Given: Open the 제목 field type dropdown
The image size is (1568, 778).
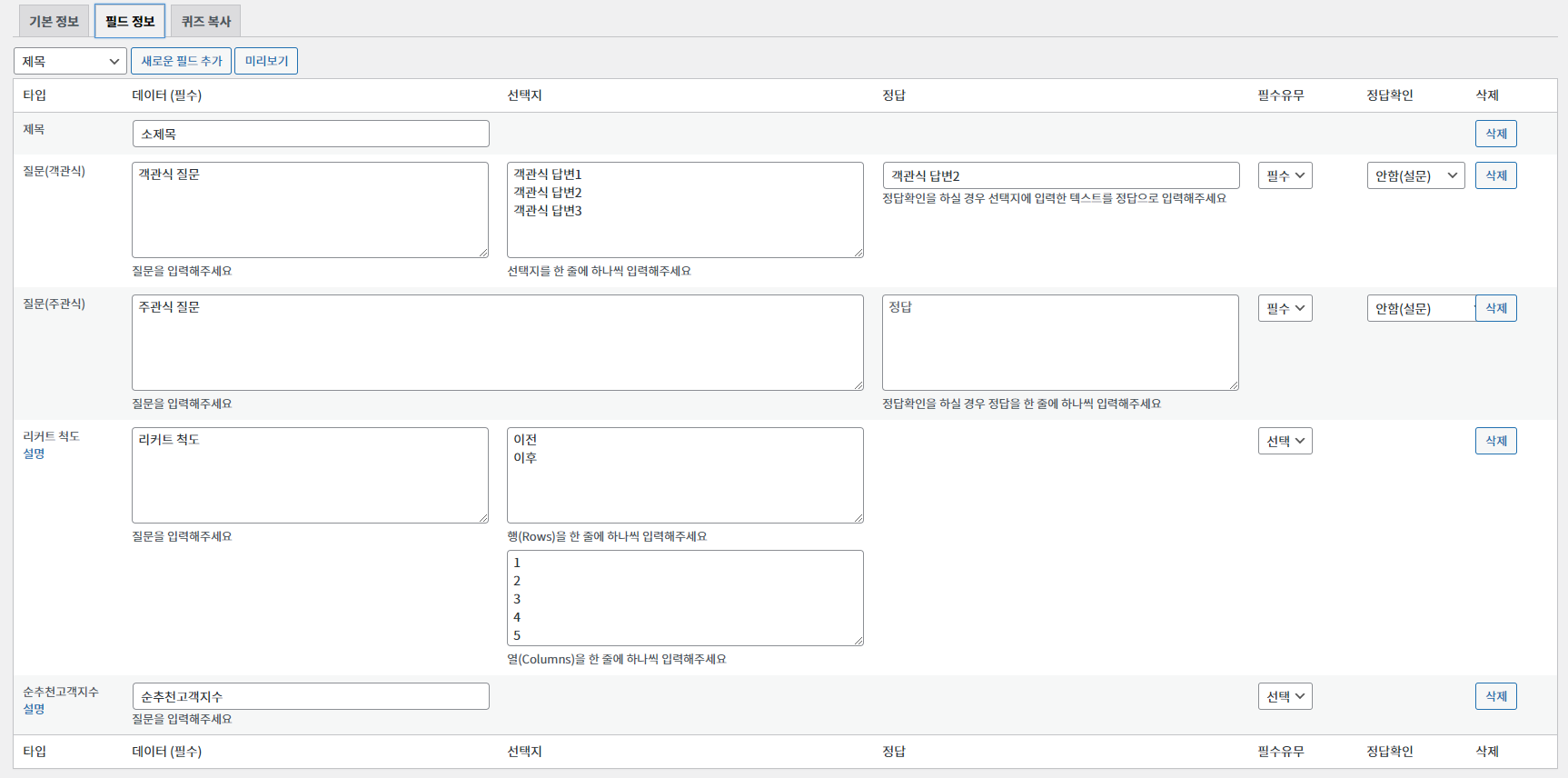Looking at the screenshot, I should [x=70, y=61].
